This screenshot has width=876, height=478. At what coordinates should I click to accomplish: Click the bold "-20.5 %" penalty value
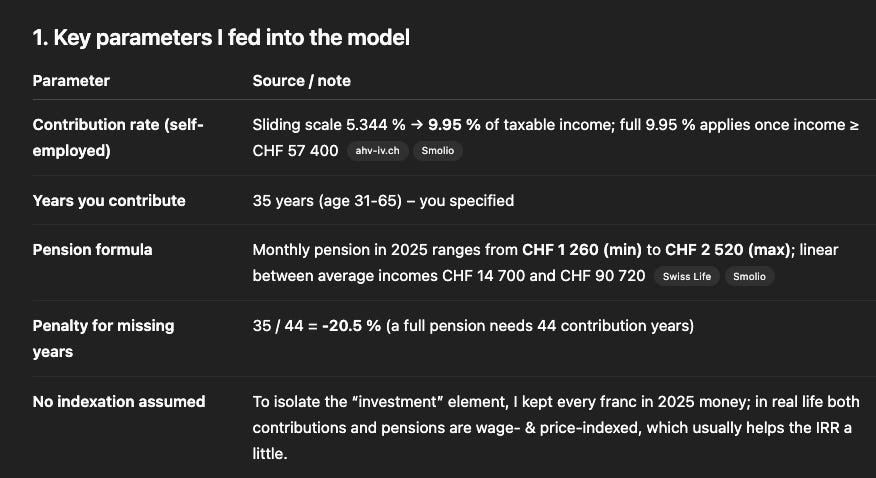pyautogui.click(x=351, y=325)
